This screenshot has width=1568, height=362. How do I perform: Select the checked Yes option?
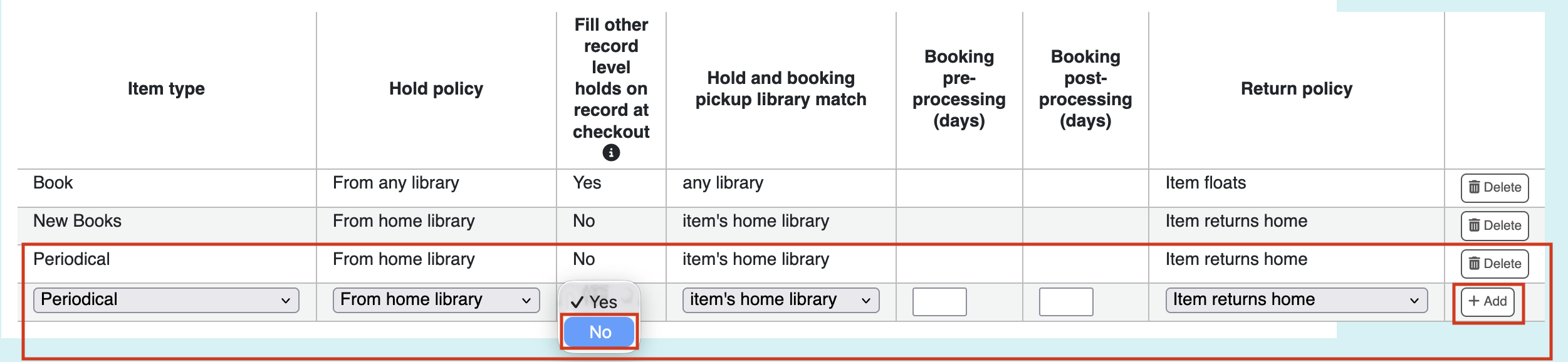click(x=599, y=302)
